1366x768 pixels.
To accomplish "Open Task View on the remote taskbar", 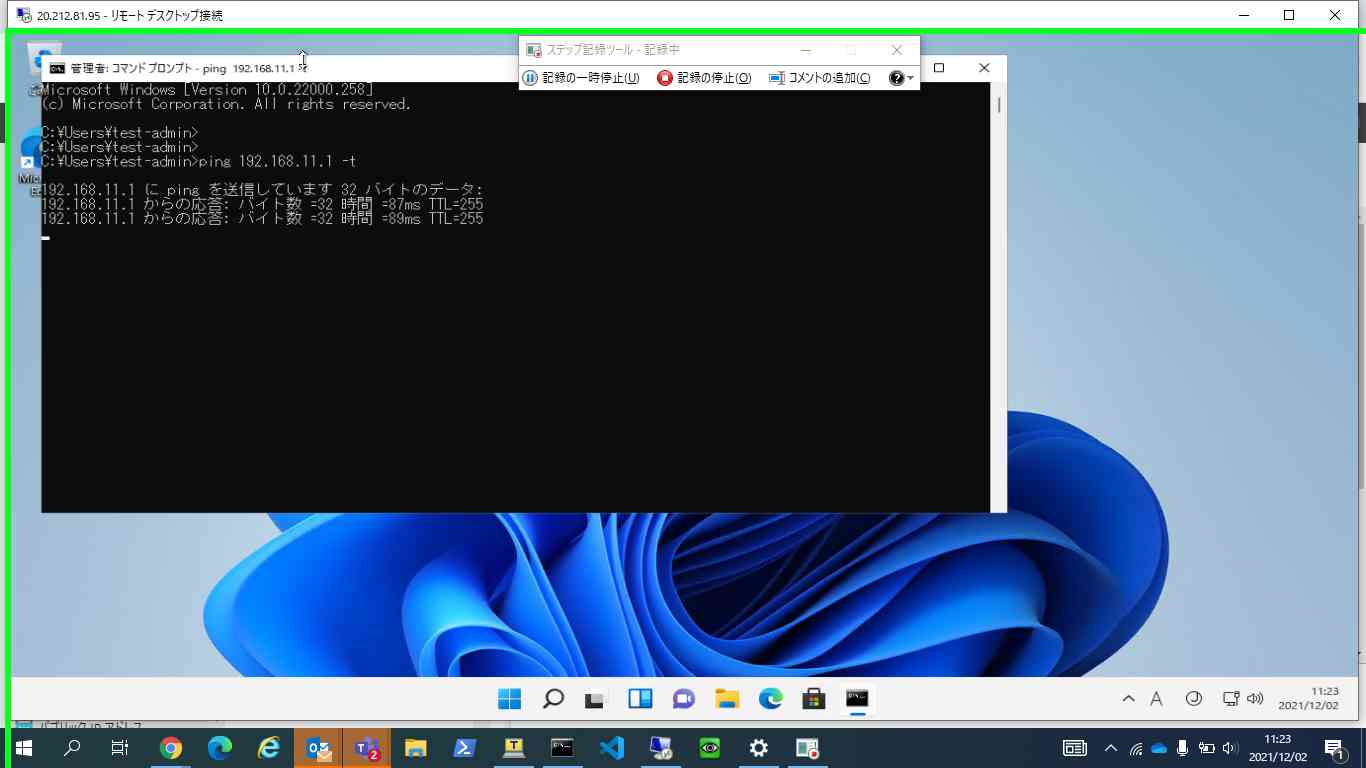I will tap(596, 699).
